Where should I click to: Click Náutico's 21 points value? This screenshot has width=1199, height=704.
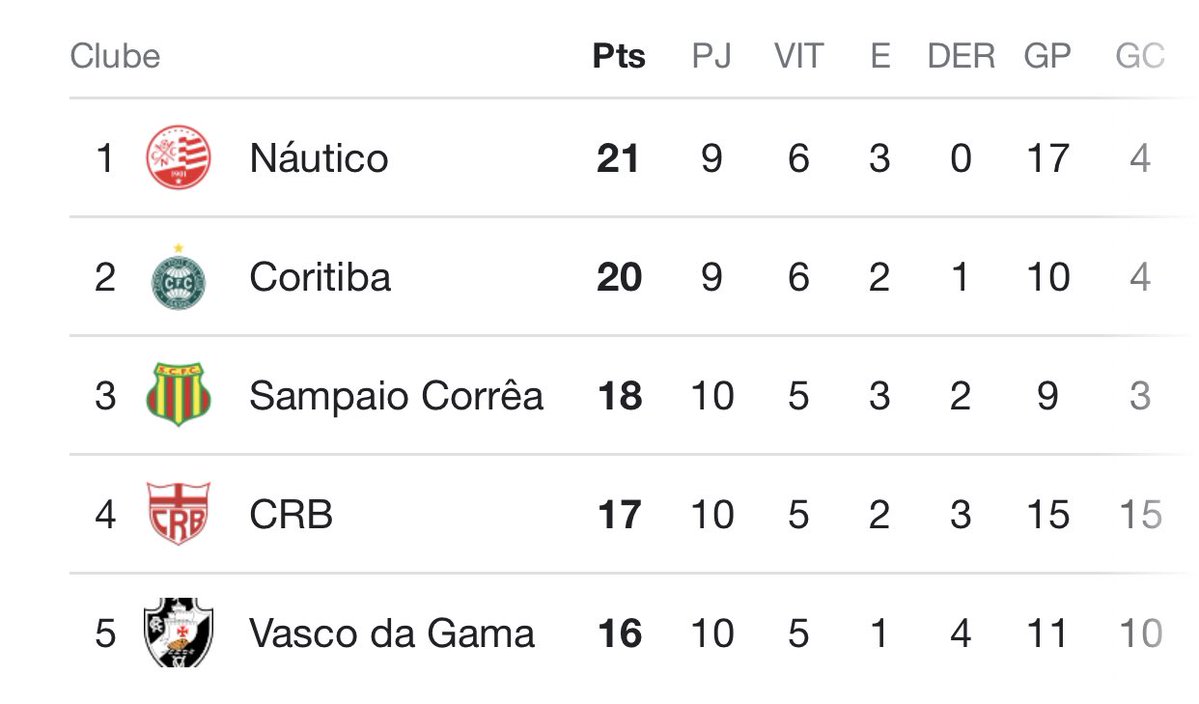618,158
